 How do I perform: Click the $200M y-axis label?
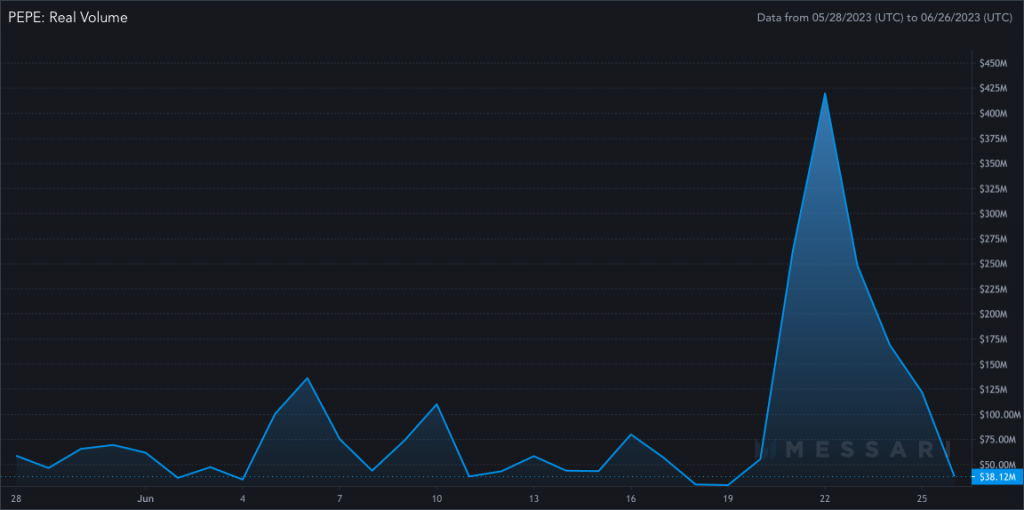click(993, 314)
